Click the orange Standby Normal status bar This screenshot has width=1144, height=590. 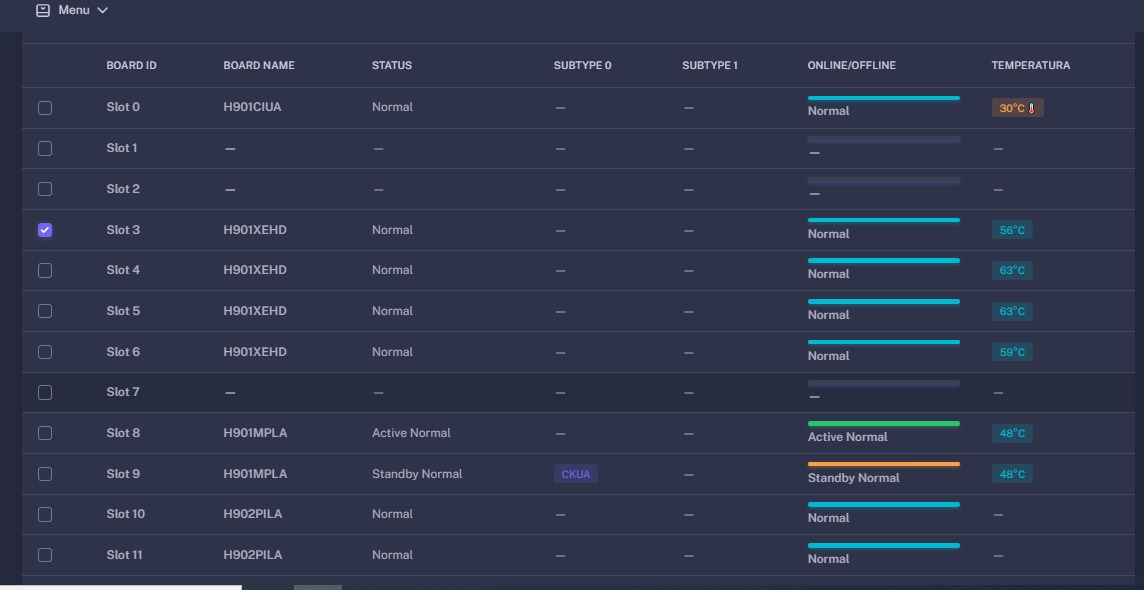tap(883, 464)
